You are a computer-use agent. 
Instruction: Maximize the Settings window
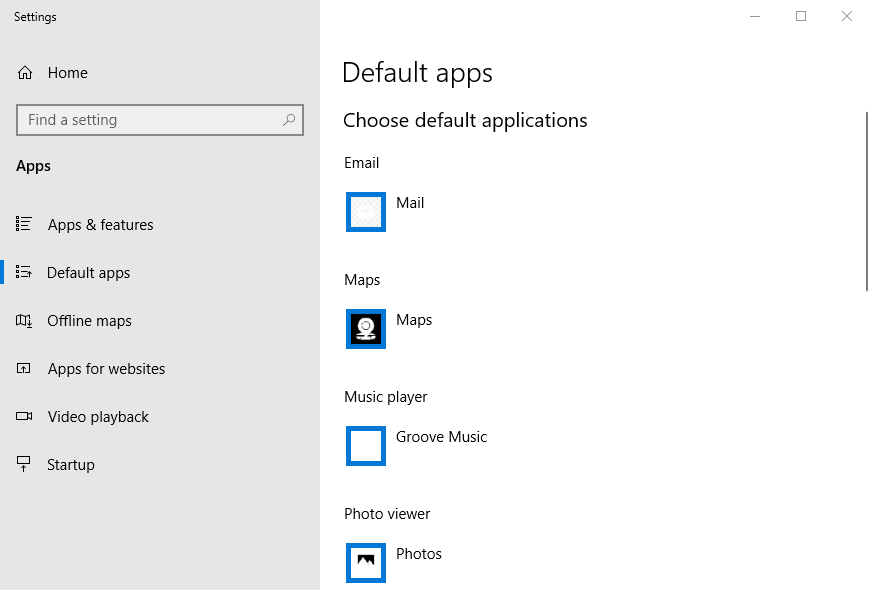coord(801,16)
